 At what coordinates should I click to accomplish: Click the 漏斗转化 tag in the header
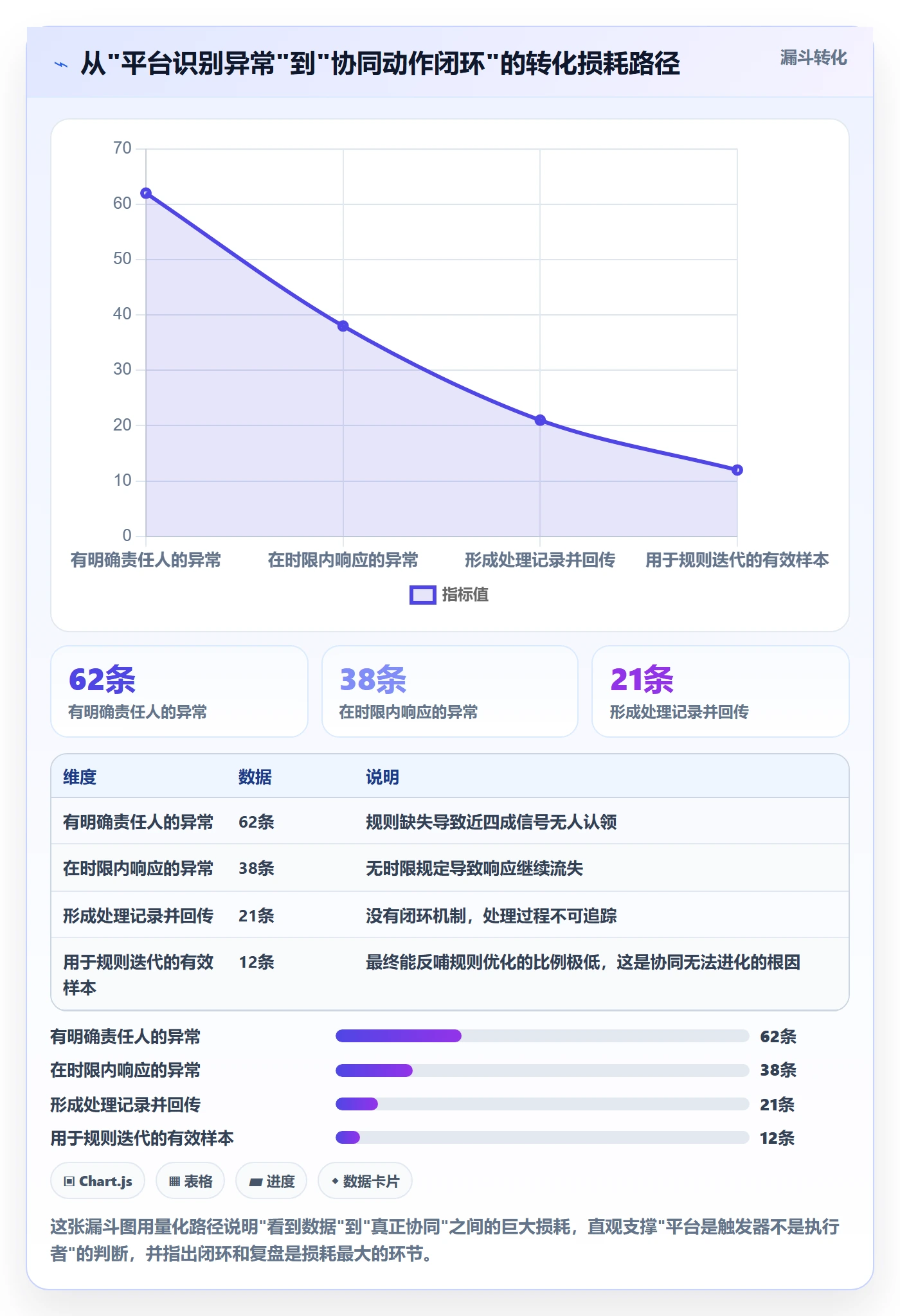813,58
